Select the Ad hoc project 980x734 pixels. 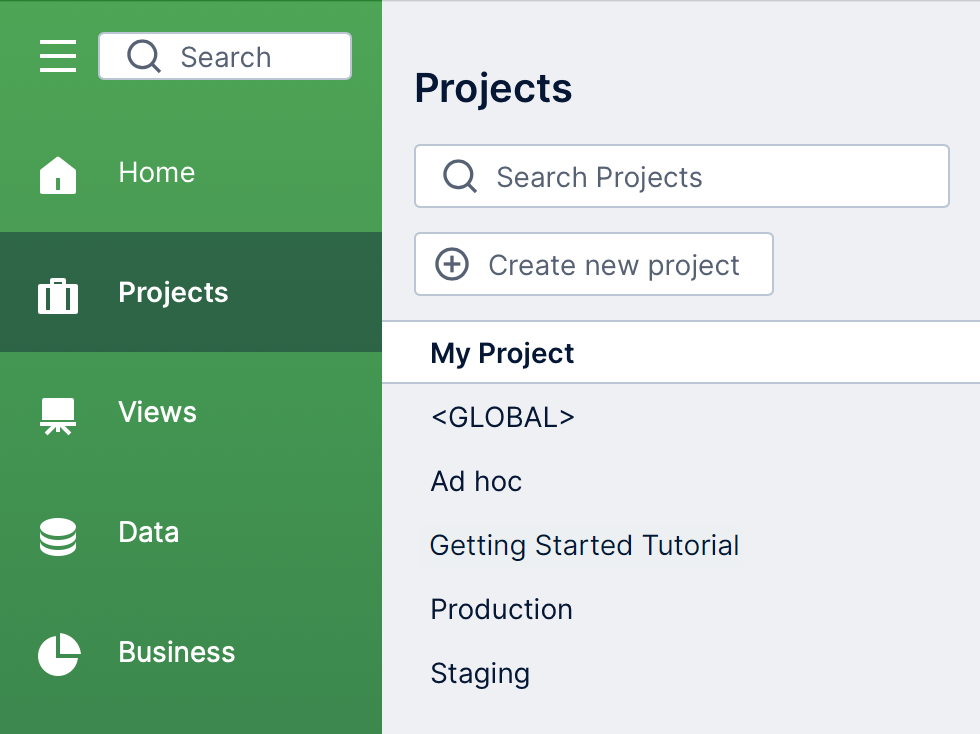[476, 481]
